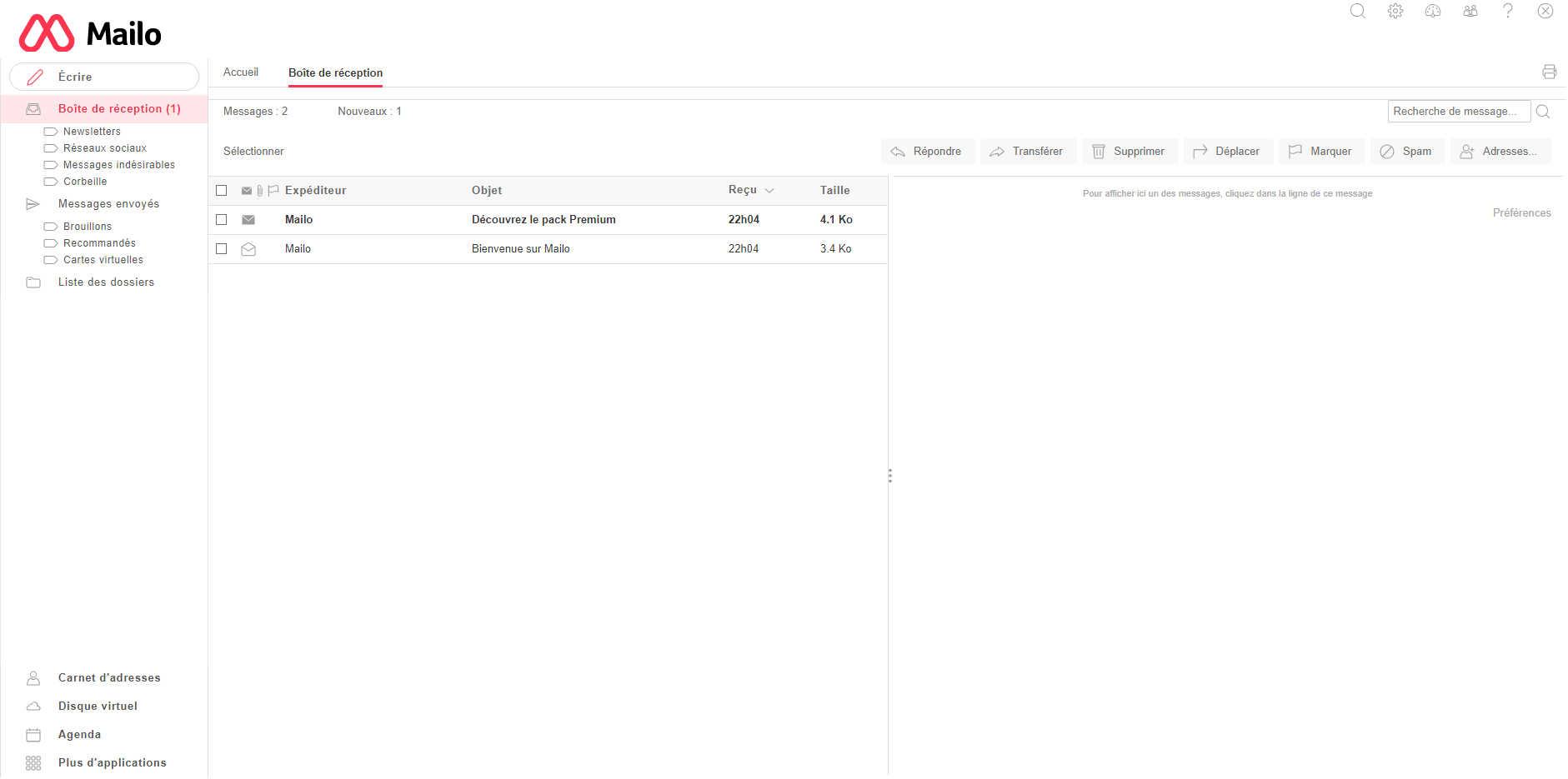Open the Sélectionner menu
Viewport: 1568px width, 779px height.
(253, 152)
